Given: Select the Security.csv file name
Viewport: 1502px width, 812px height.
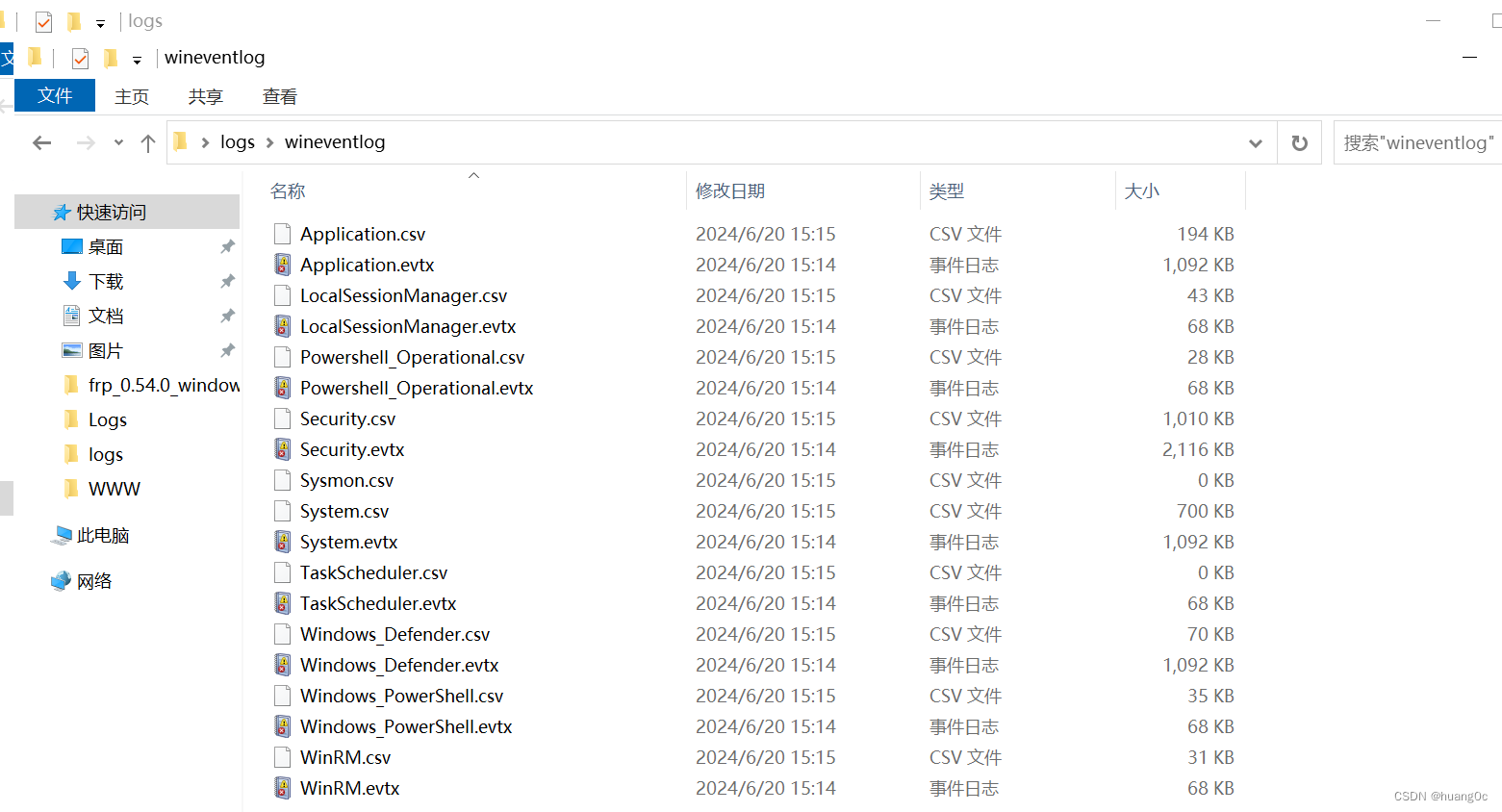Looking at the screenshot, I should pyautogui.click(x=347, y=419).
